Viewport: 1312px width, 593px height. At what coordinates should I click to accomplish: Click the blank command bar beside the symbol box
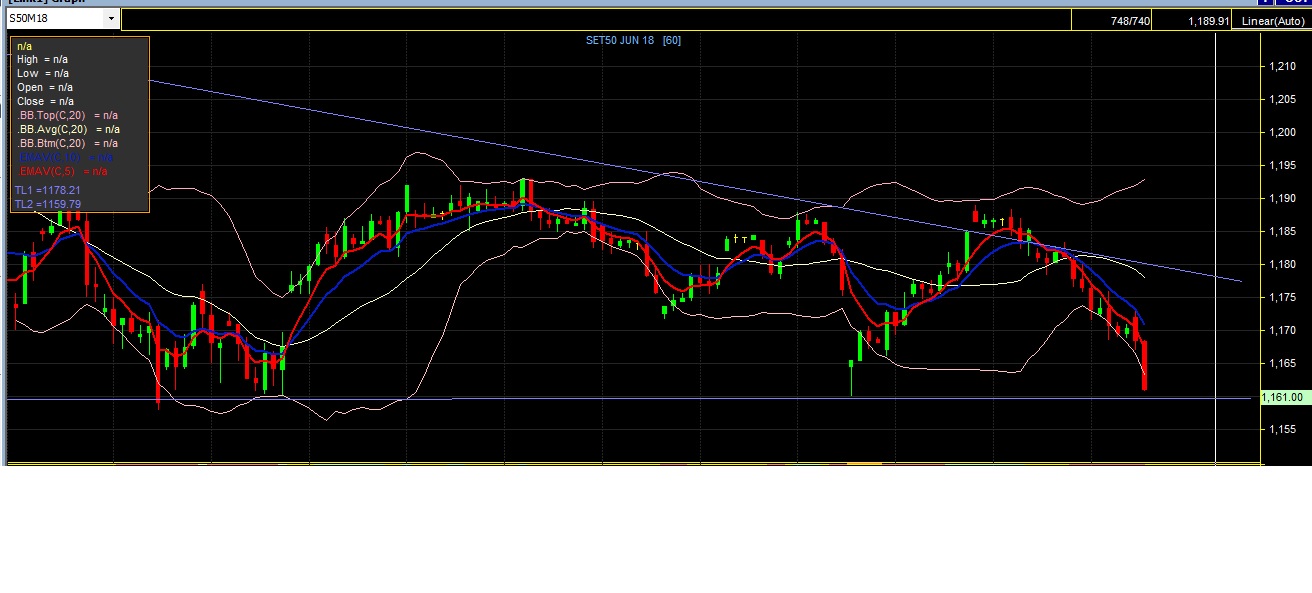point(595,20)
